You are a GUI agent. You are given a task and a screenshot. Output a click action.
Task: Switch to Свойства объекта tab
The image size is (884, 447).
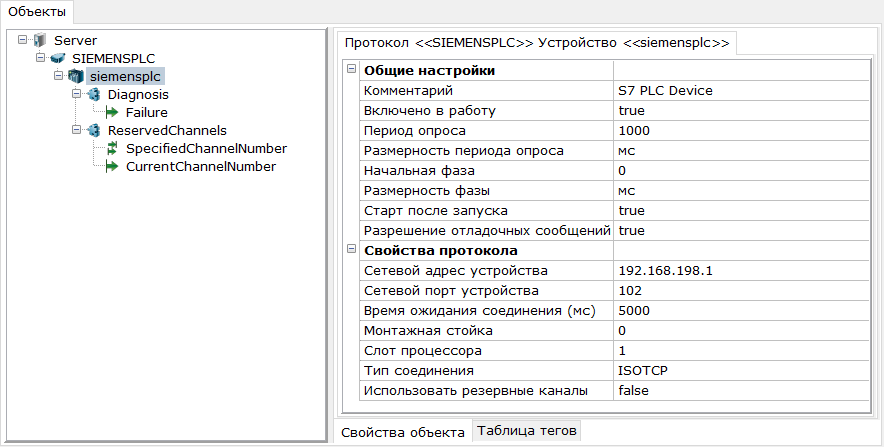pos(403,432)
